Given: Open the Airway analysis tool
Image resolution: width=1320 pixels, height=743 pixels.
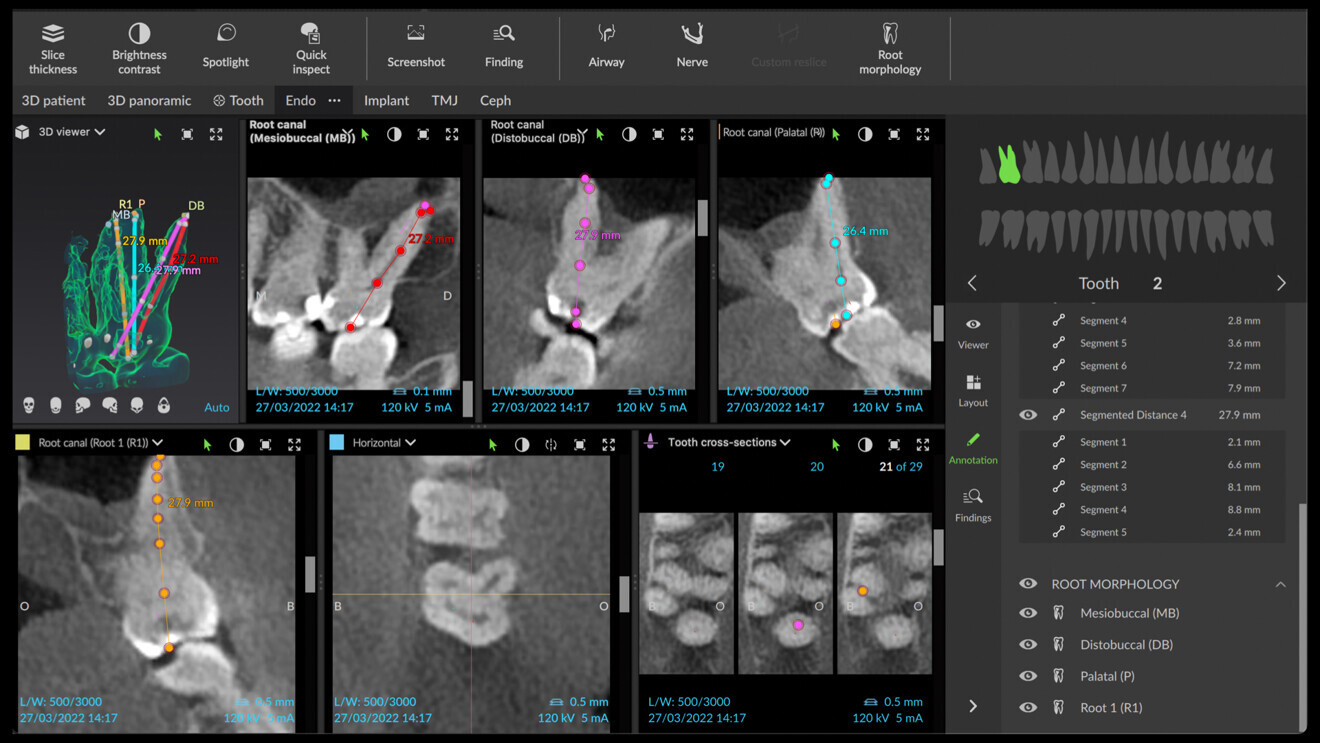Looking at the screenshot, I should 606,45.
